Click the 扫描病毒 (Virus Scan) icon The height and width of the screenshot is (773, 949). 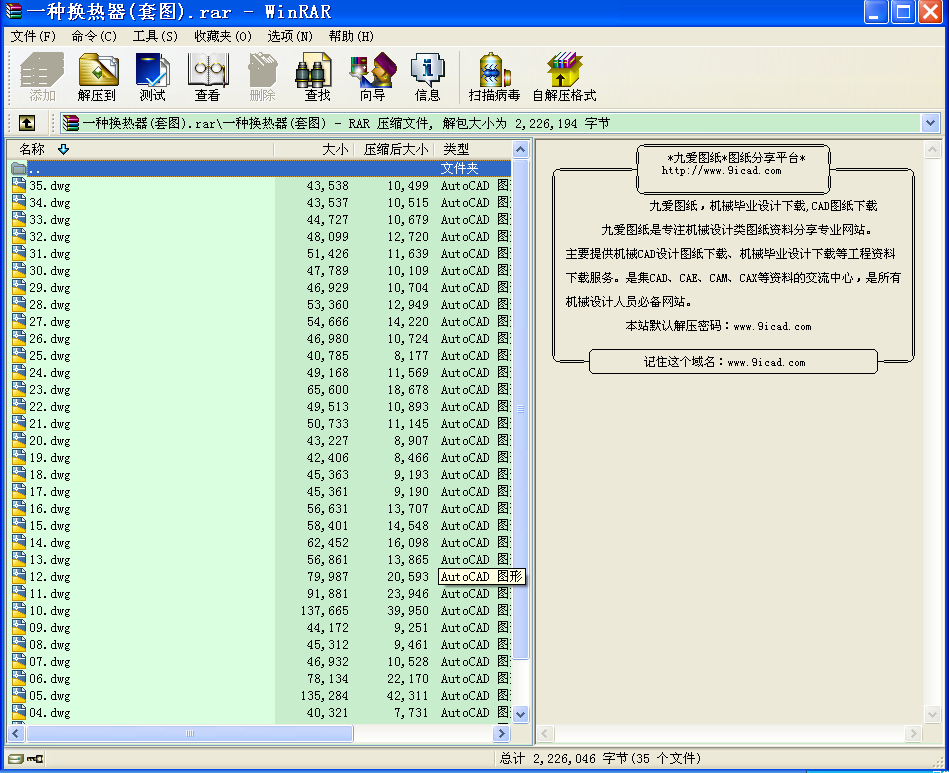point(494,77)
